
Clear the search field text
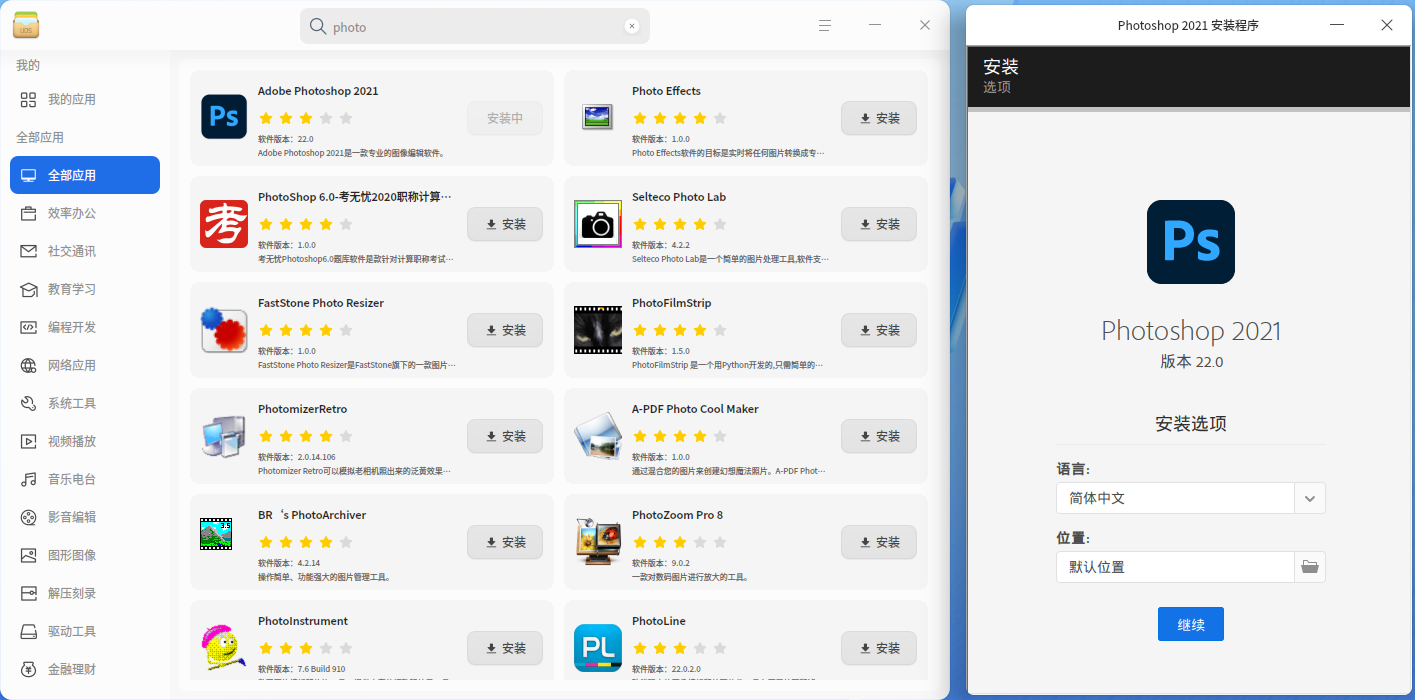[x=632, y=27]
